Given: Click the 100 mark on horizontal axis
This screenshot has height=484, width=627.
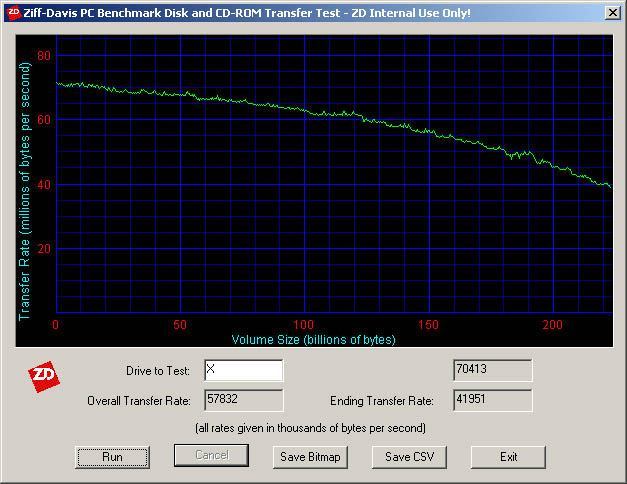Looking at the screenshot, I should [x=304, y=324].
